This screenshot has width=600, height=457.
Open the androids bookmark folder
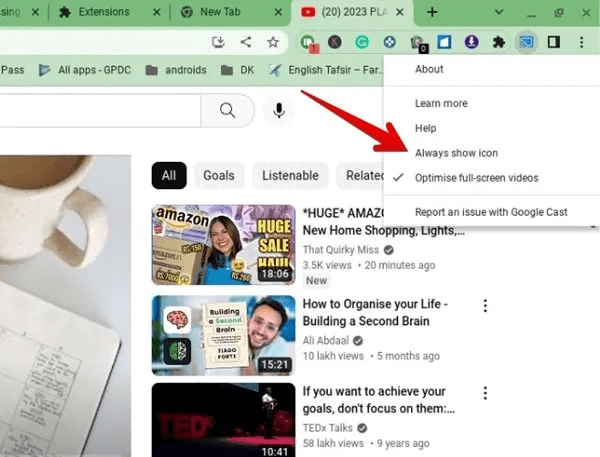(176, 70)
